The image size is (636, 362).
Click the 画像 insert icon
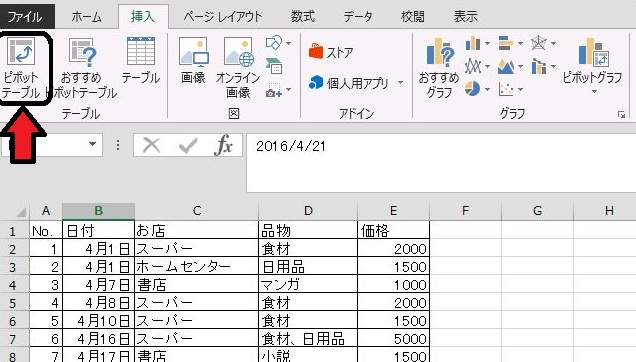coord(193,60)
